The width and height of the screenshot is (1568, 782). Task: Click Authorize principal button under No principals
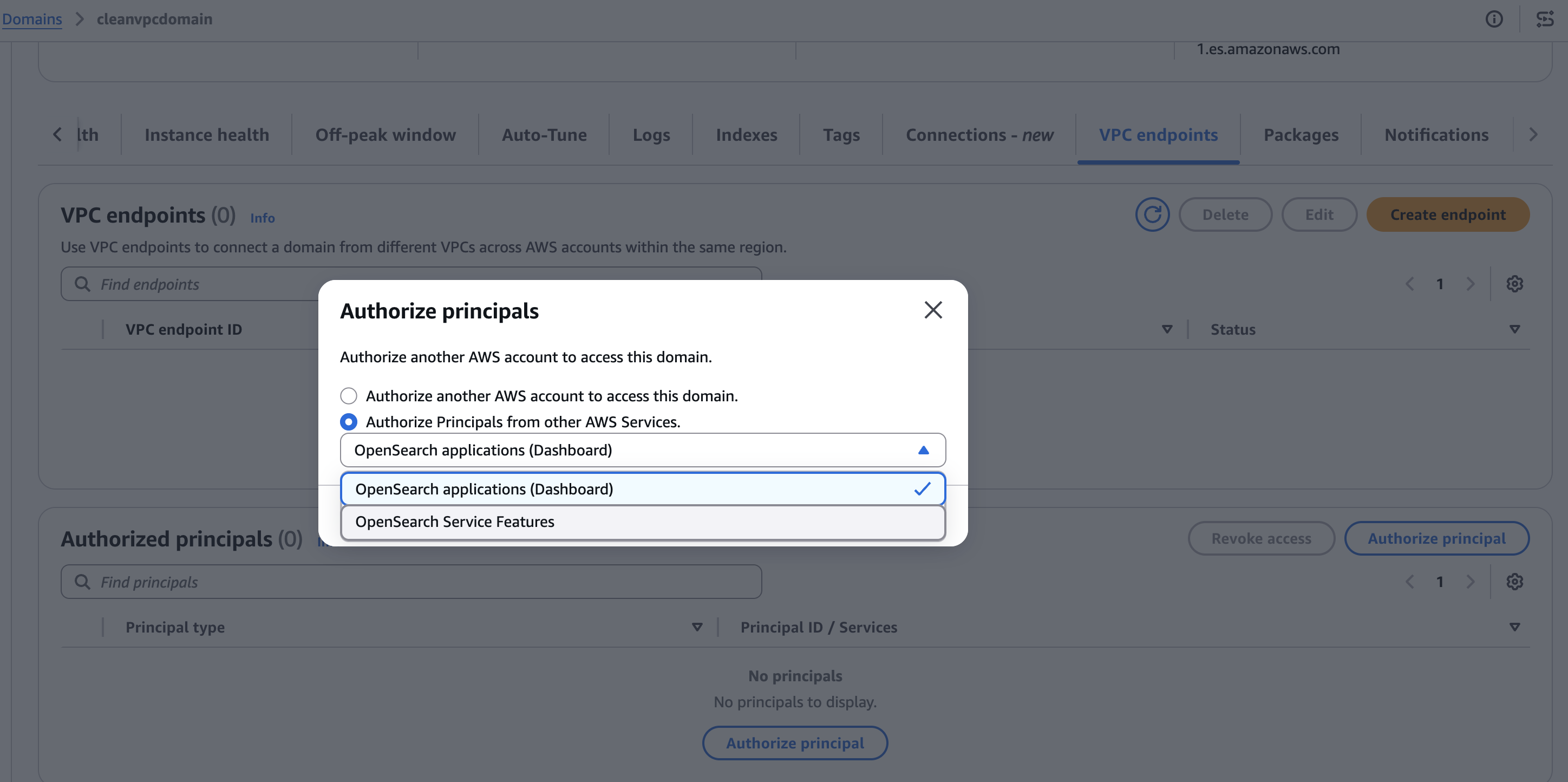[x=794, y=743]
